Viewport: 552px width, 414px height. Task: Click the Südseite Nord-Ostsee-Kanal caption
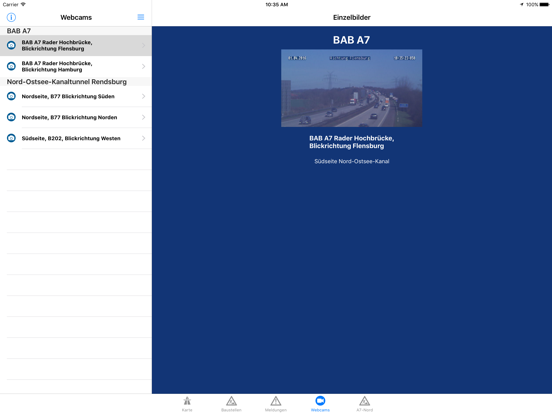click(x=352, y=161)
